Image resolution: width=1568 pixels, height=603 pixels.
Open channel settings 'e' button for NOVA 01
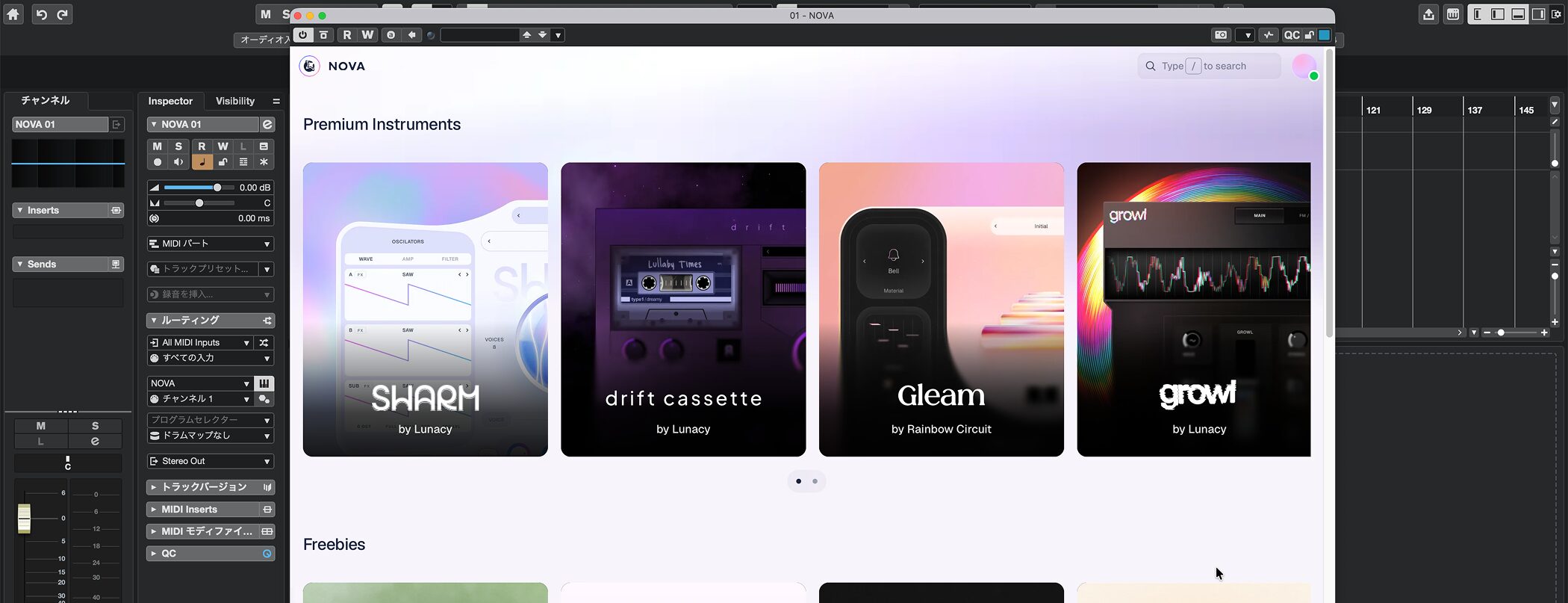coord(267,124)
